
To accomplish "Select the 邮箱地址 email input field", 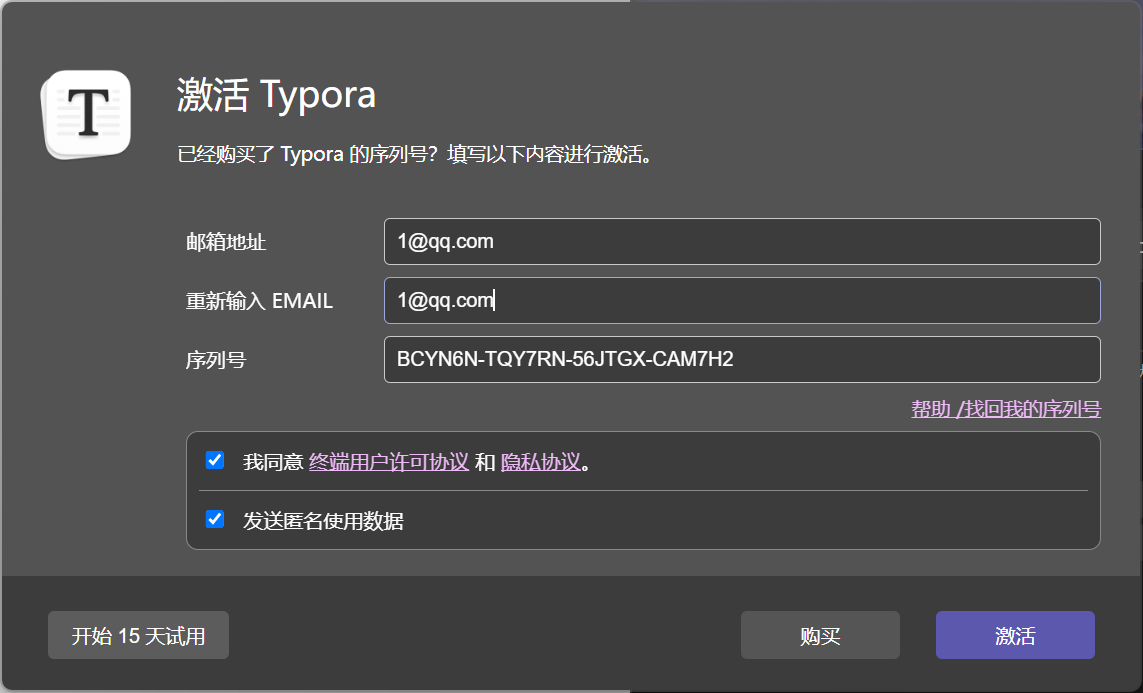I will point(742,241).
